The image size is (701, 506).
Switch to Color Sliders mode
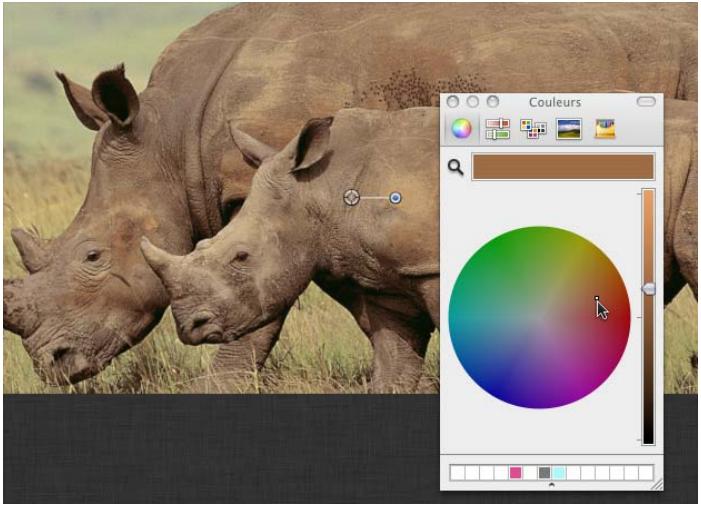[498, 129]
